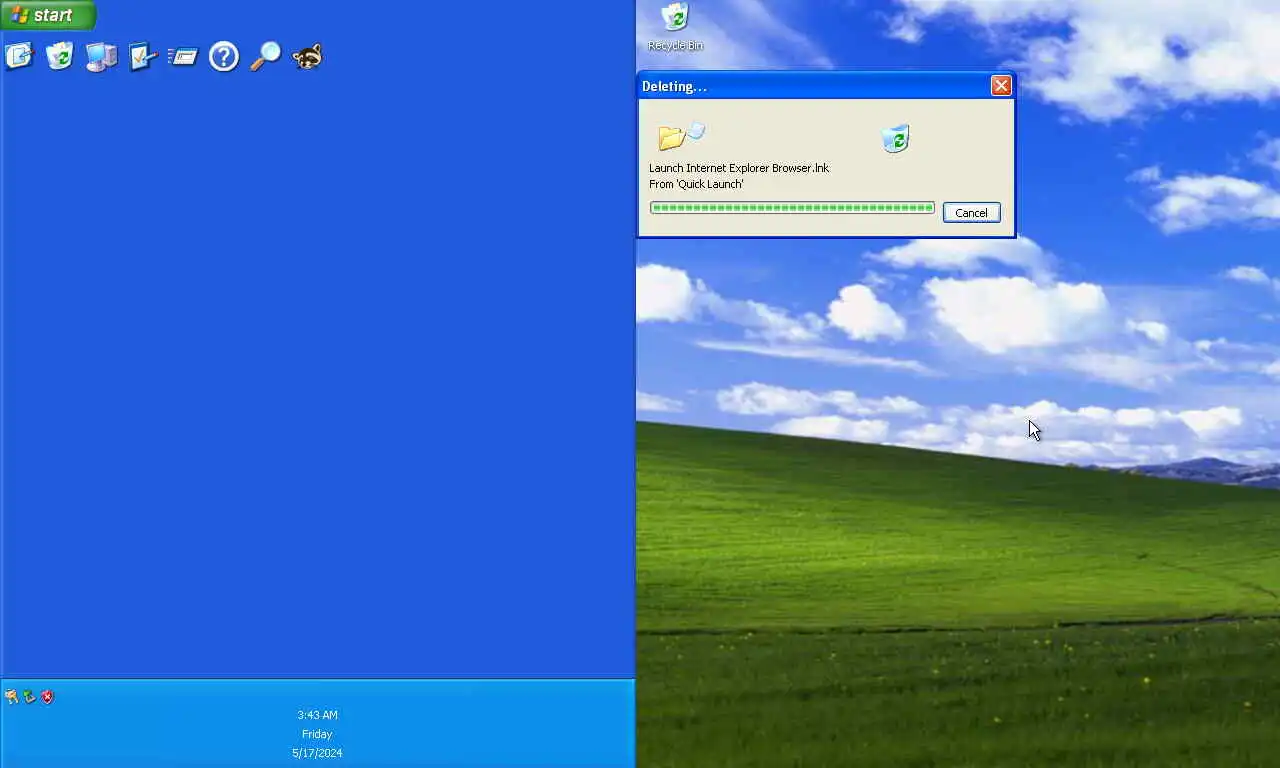Open the Windows start menu
This screenshot has width=1280, height=768.
coord(48,15)
